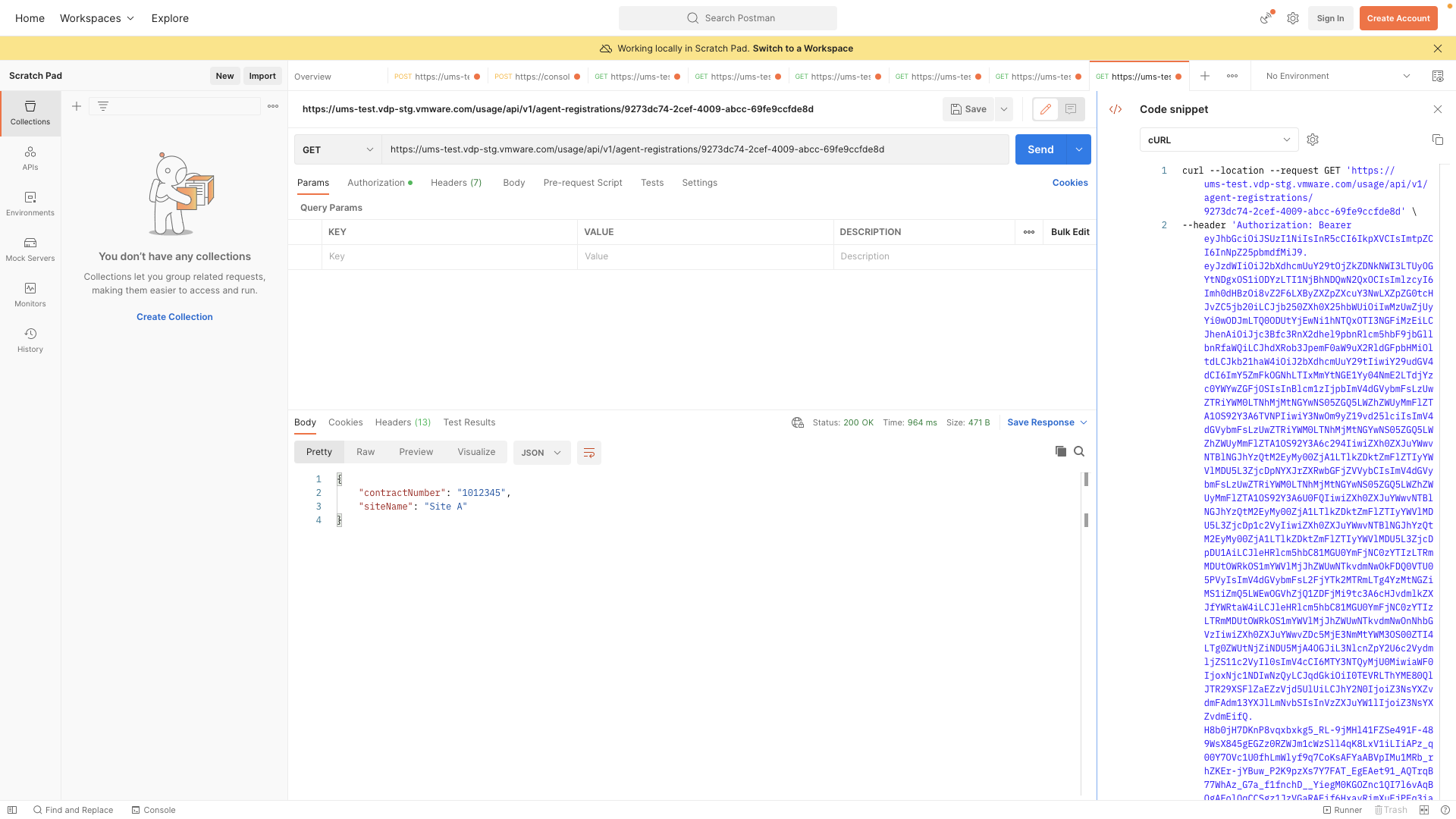Screen dimensions: 1456x819
Task: Expand the GET method dropdown
Action: [x=337, y=149]
